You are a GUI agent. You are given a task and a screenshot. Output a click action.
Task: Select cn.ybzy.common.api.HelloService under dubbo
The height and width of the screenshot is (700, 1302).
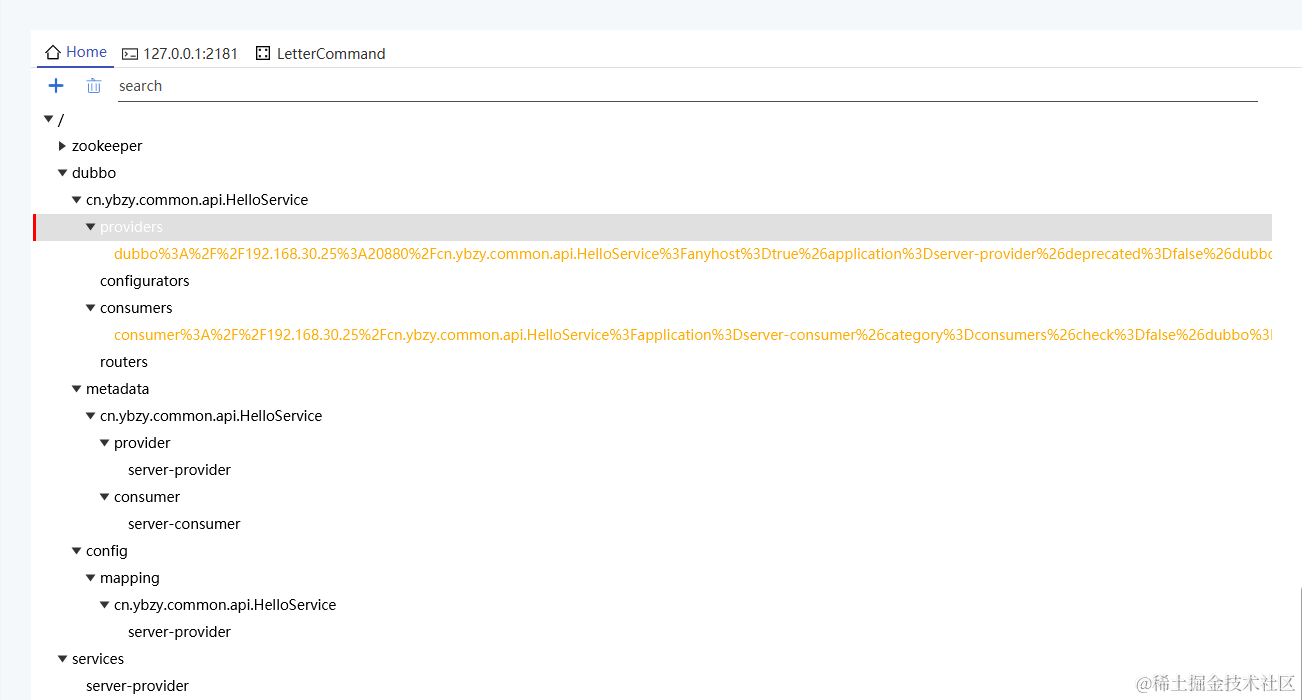197,200
